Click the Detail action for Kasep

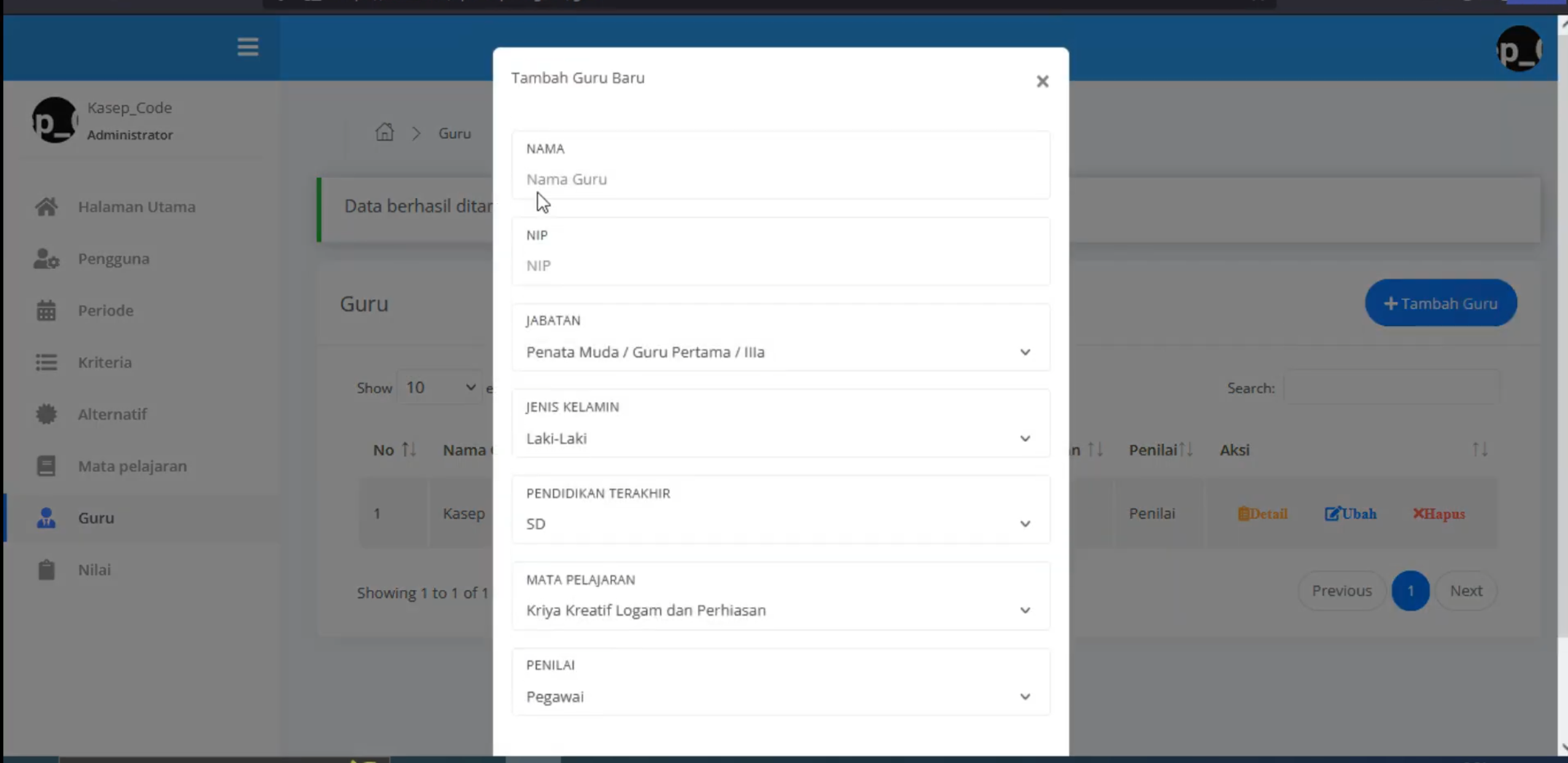pyautogui.click(x=1262, y=514)
